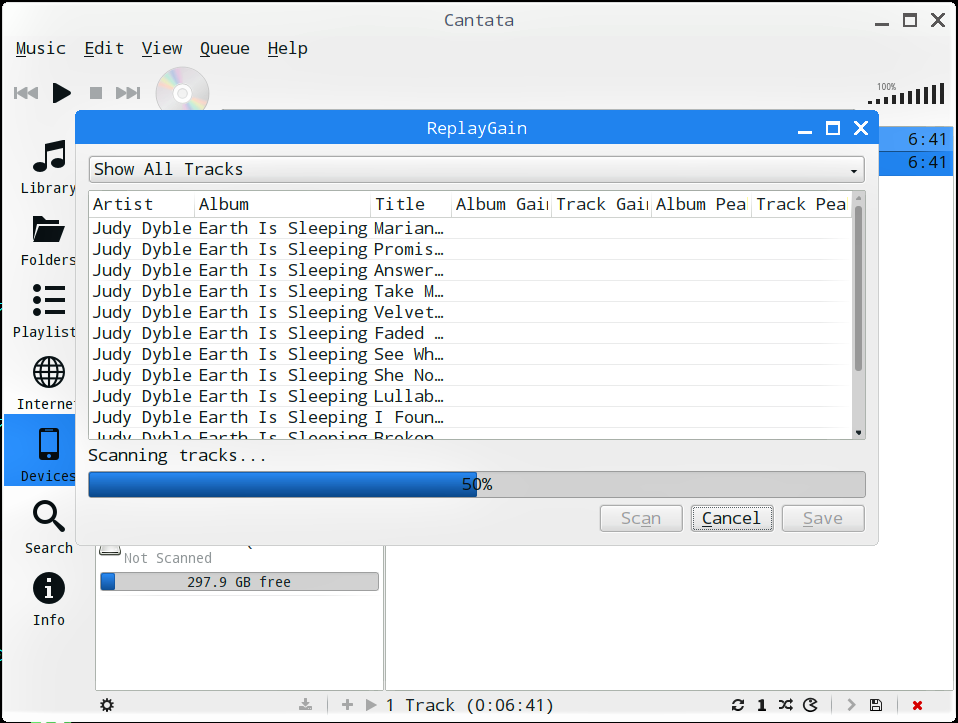Select the track row titled Answer…
The height and width of the screenshot is (723, 958).
470,270
